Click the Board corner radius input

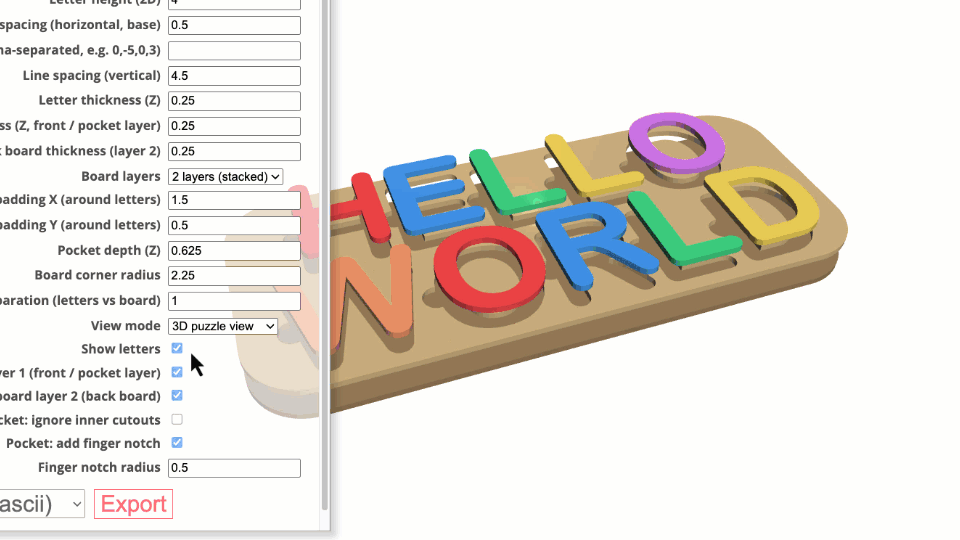[x=234, y=275]
